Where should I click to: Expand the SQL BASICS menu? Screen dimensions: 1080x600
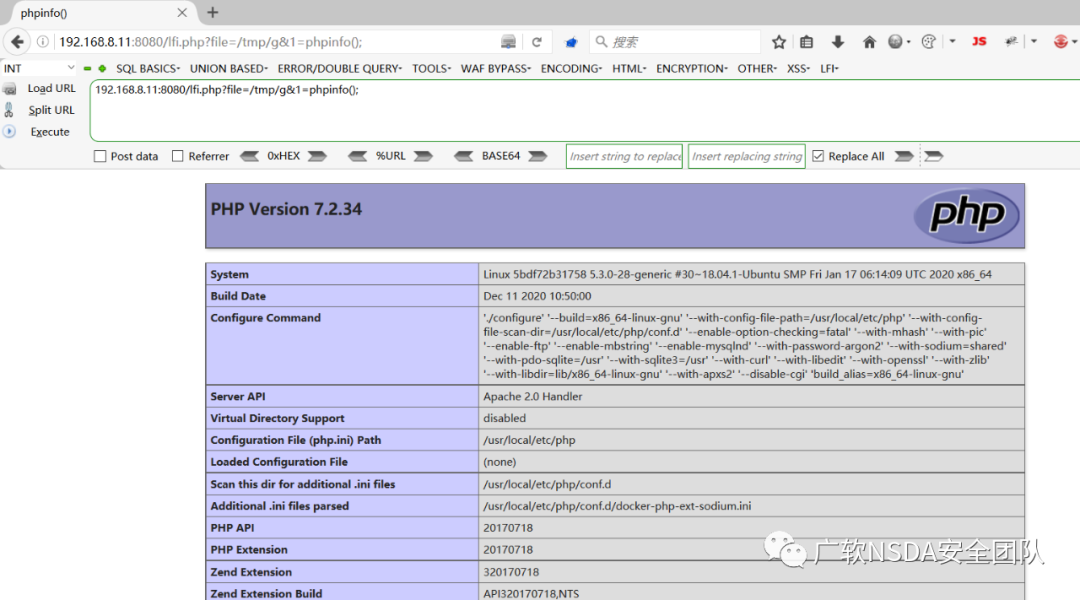[148, 68]
